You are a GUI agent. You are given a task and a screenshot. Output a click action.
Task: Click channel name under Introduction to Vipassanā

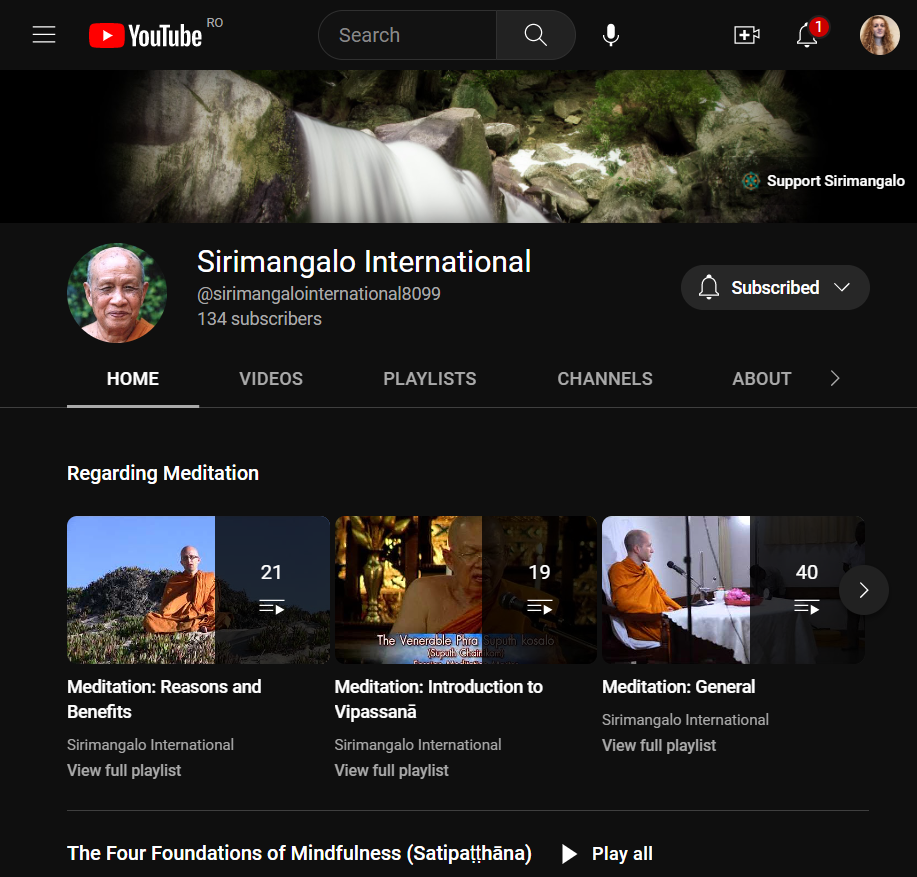[418, 744]
